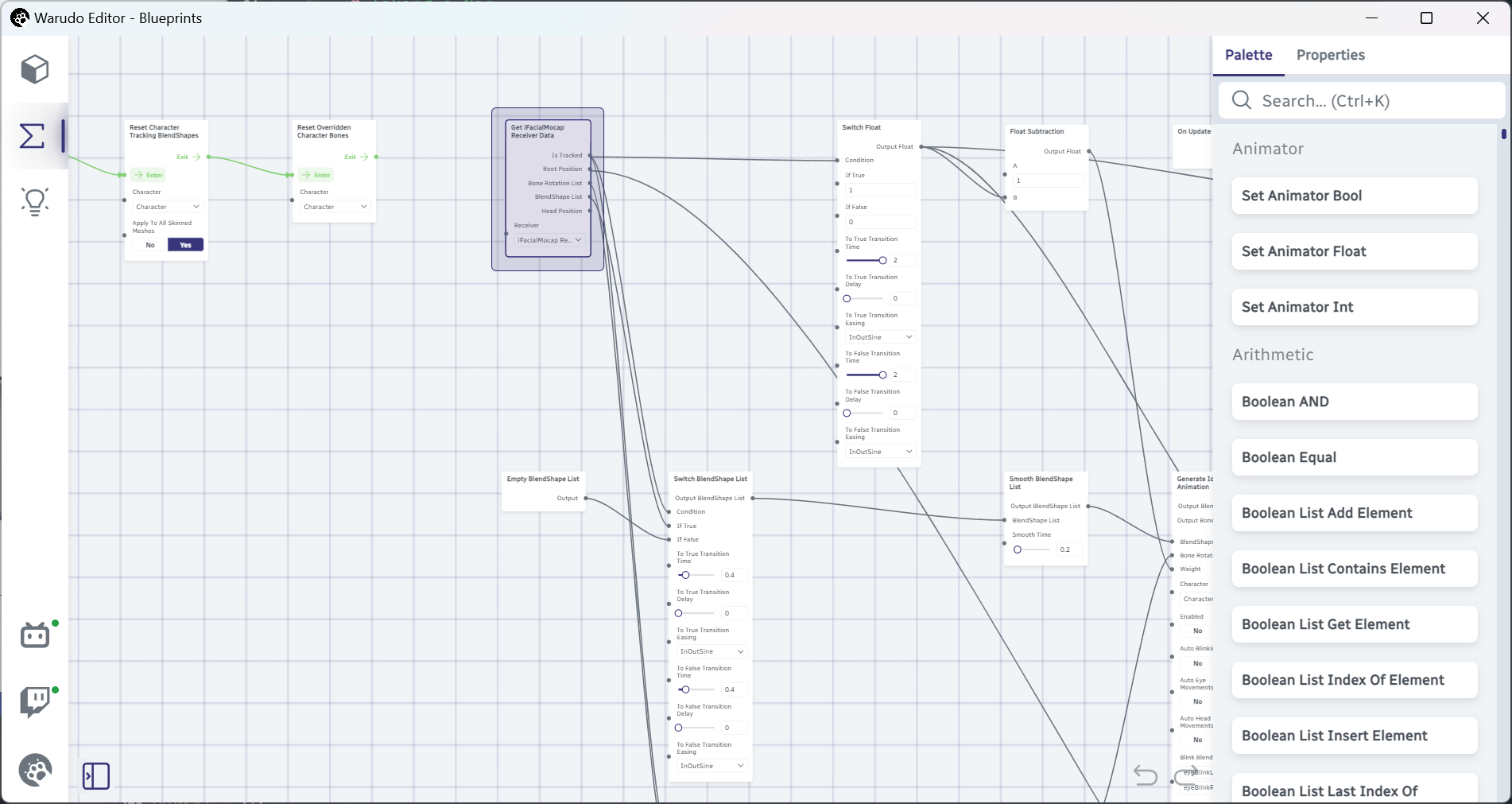This screenshot has width=1512, height=804.
Task: Select the Float Subtraction node title
Action: point(1037,131)
